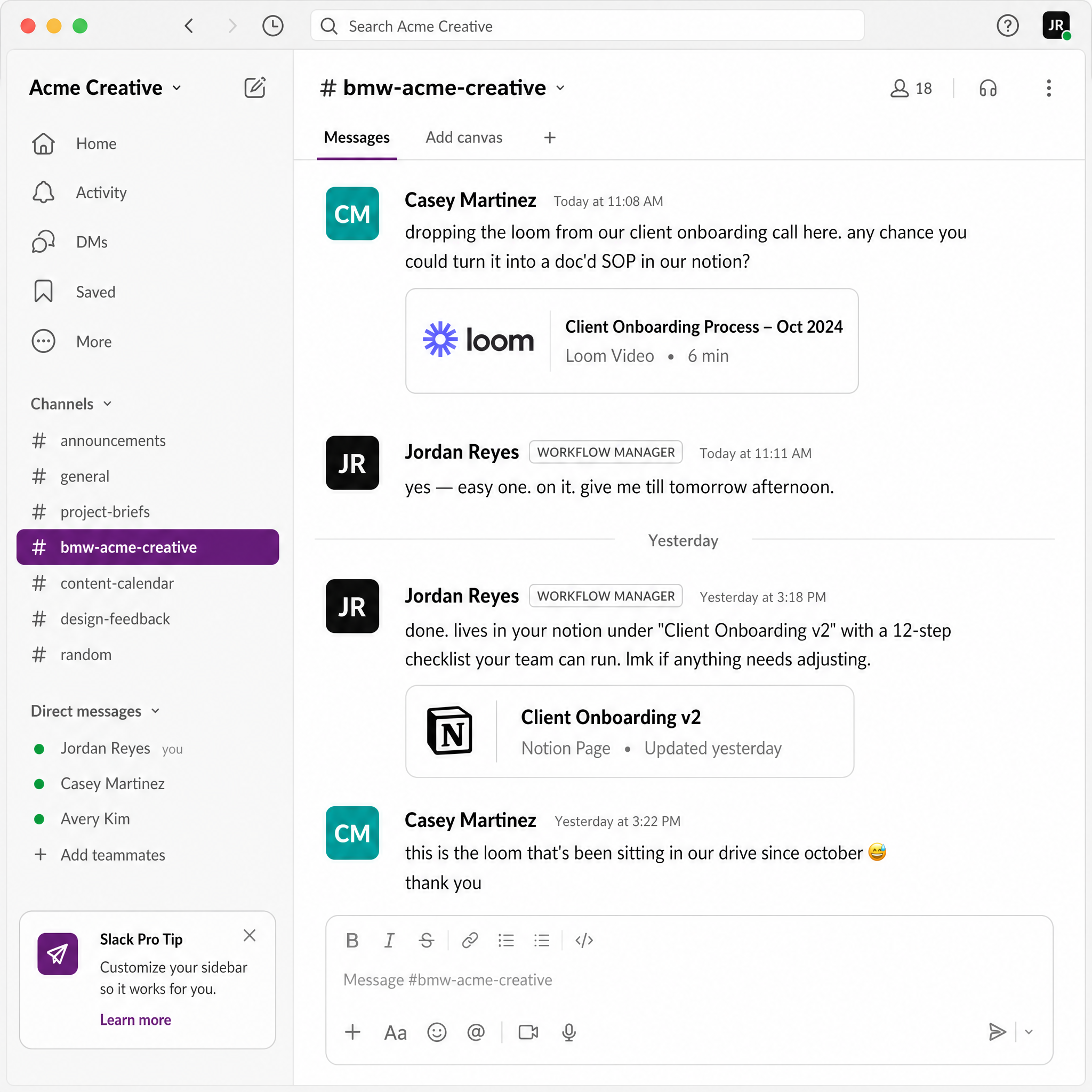
Task: Start a huddle with the headphones icon
Action: pos(988,88)
